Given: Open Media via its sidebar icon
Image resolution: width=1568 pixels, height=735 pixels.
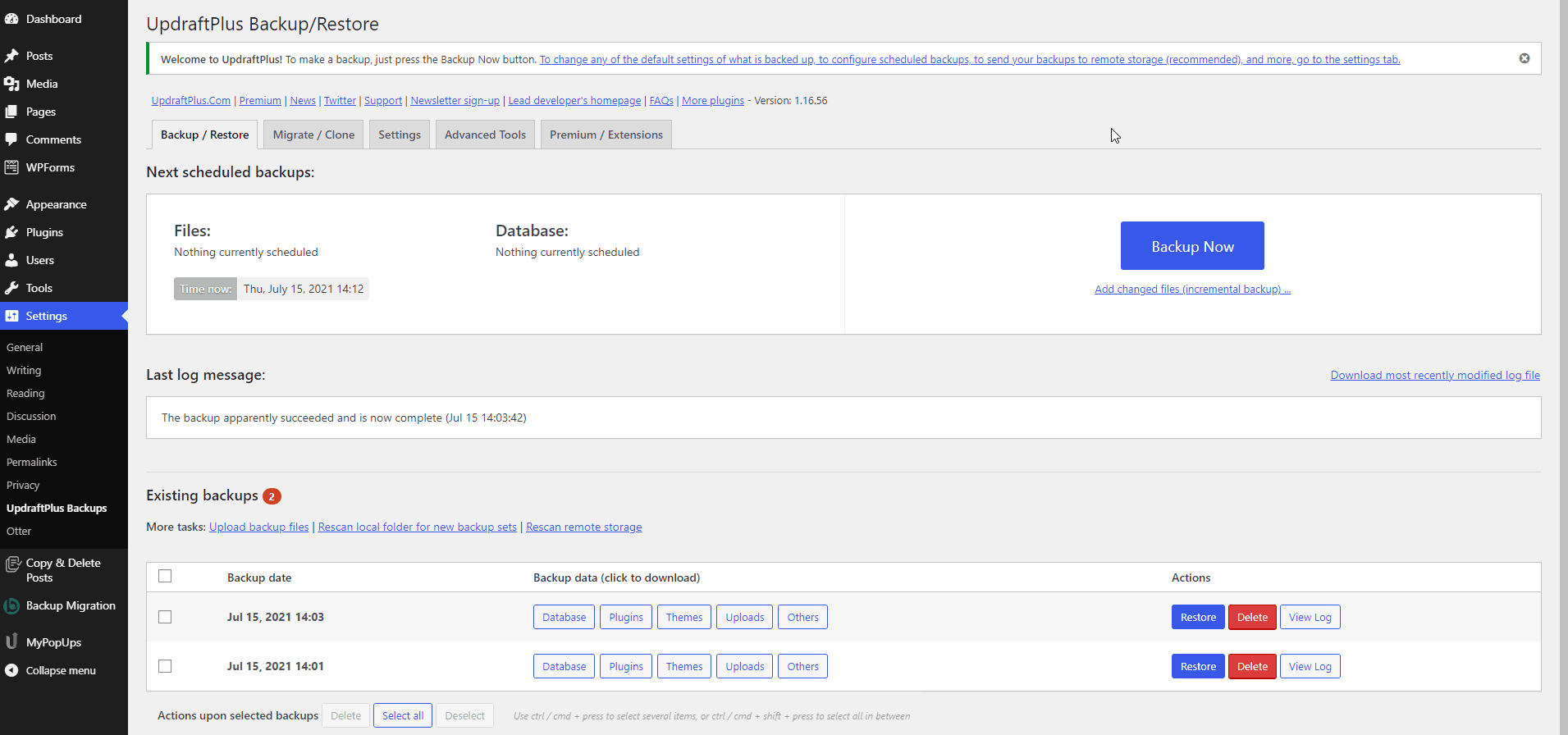Looking at the screenshot, I should [11, 84].
